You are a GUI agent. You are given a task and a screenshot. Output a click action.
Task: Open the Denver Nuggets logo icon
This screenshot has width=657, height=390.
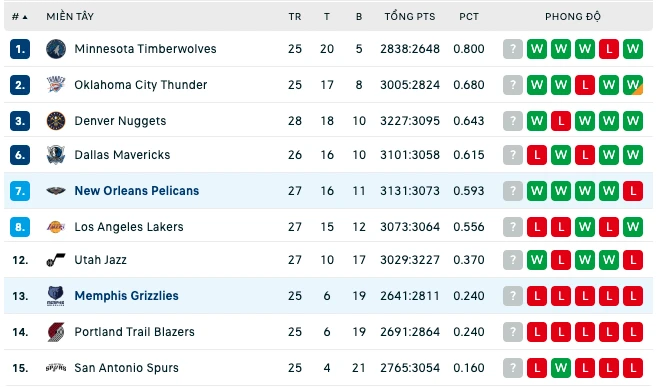coord(56,121)
